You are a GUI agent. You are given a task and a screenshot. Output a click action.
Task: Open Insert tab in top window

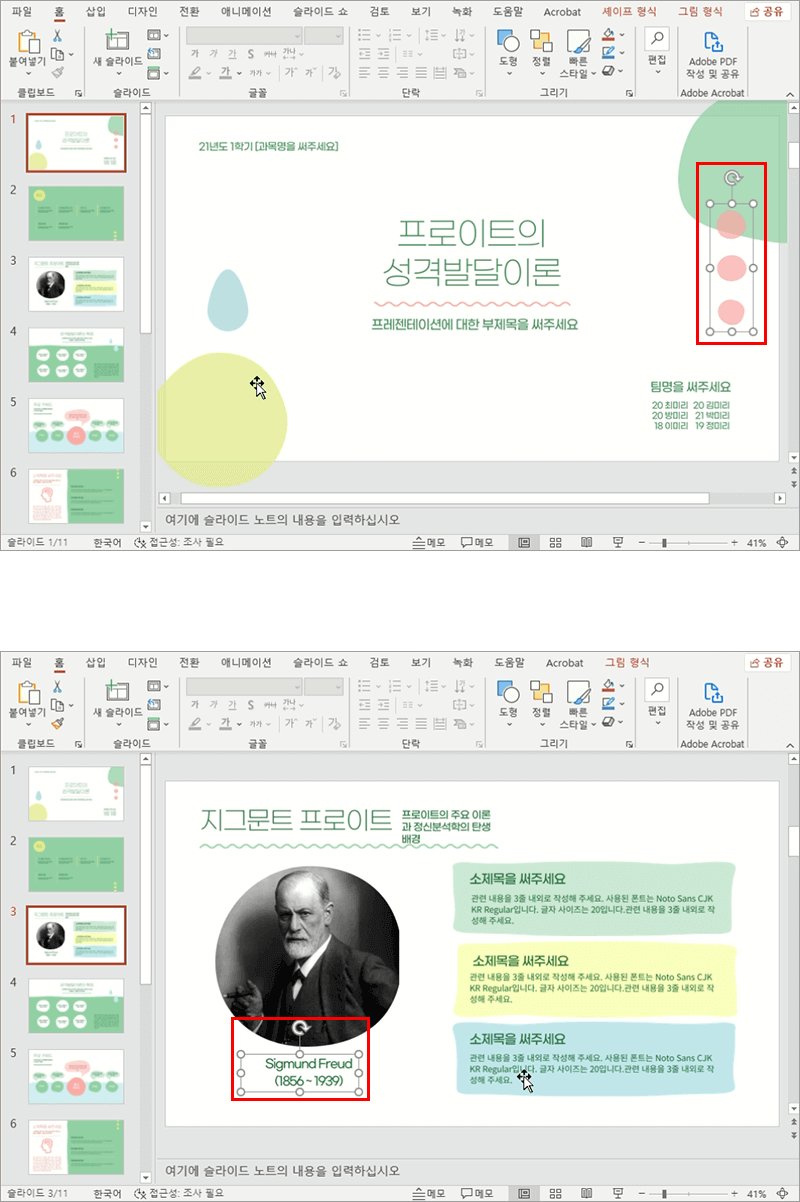click(96, 12)
